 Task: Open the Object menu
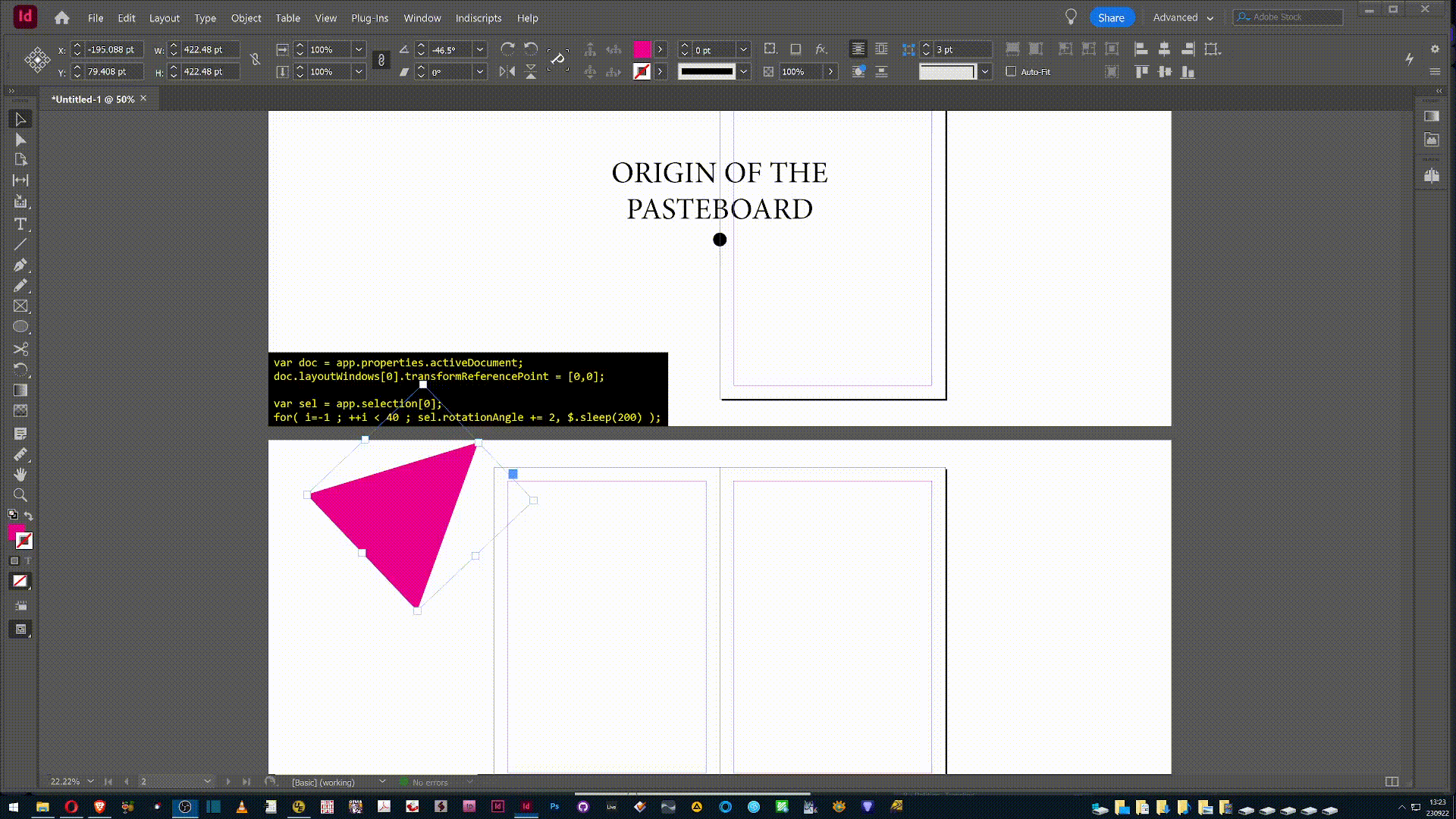tap(246, 17)
